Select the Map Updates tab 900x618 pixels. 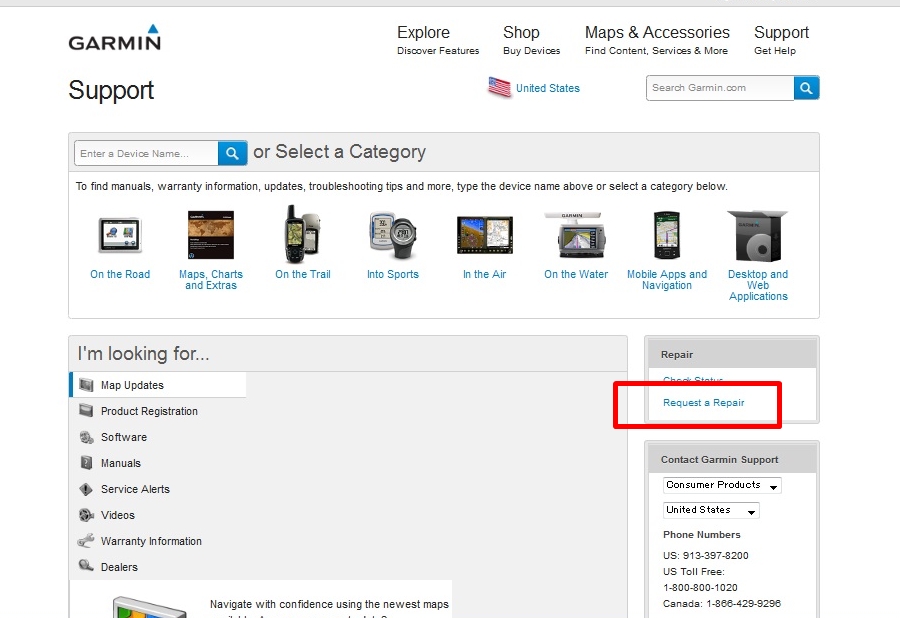tap(158, 385)
